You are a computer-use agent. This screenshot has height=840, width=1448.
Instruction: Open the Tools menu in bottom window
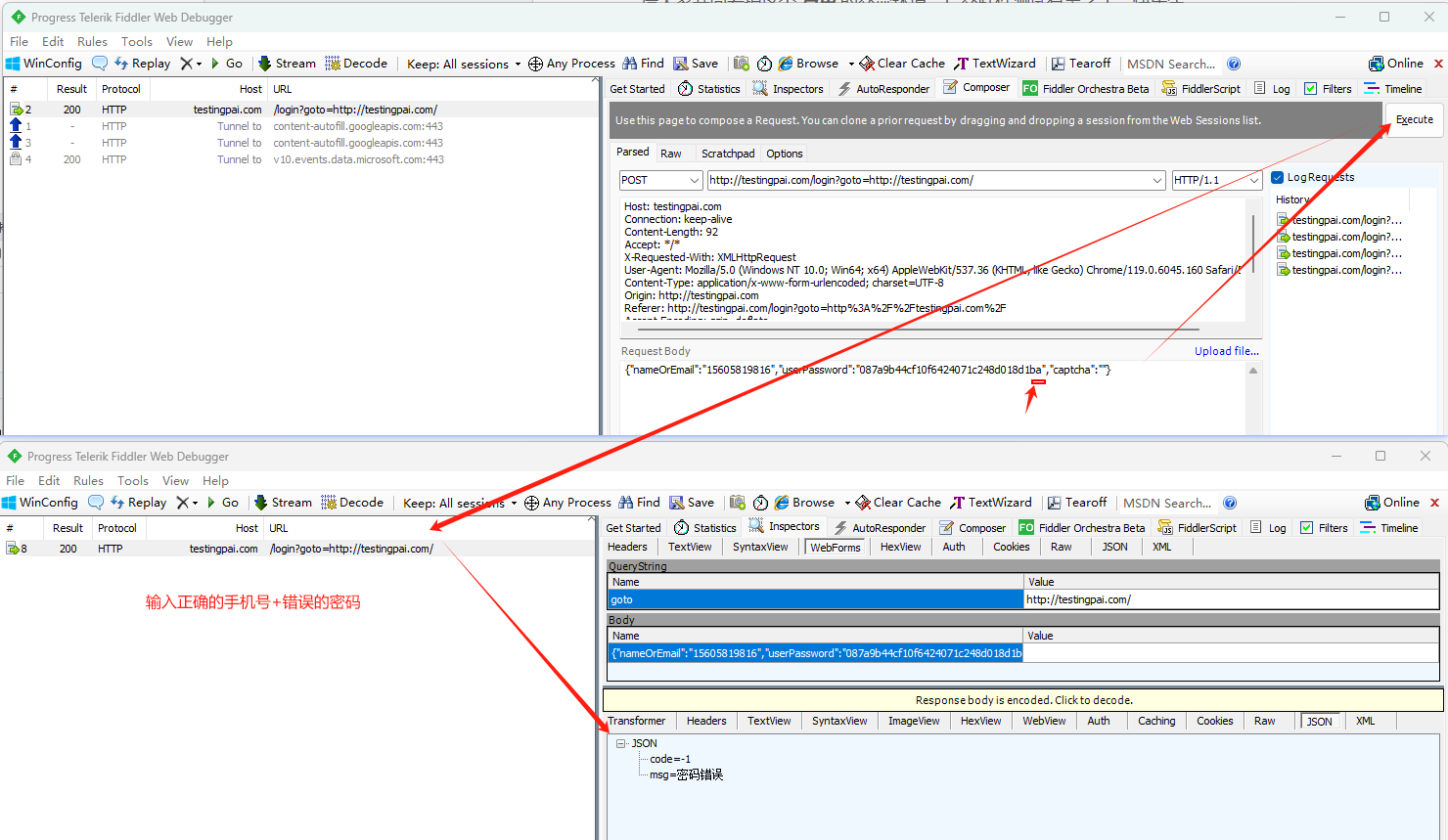coord(133,481)
